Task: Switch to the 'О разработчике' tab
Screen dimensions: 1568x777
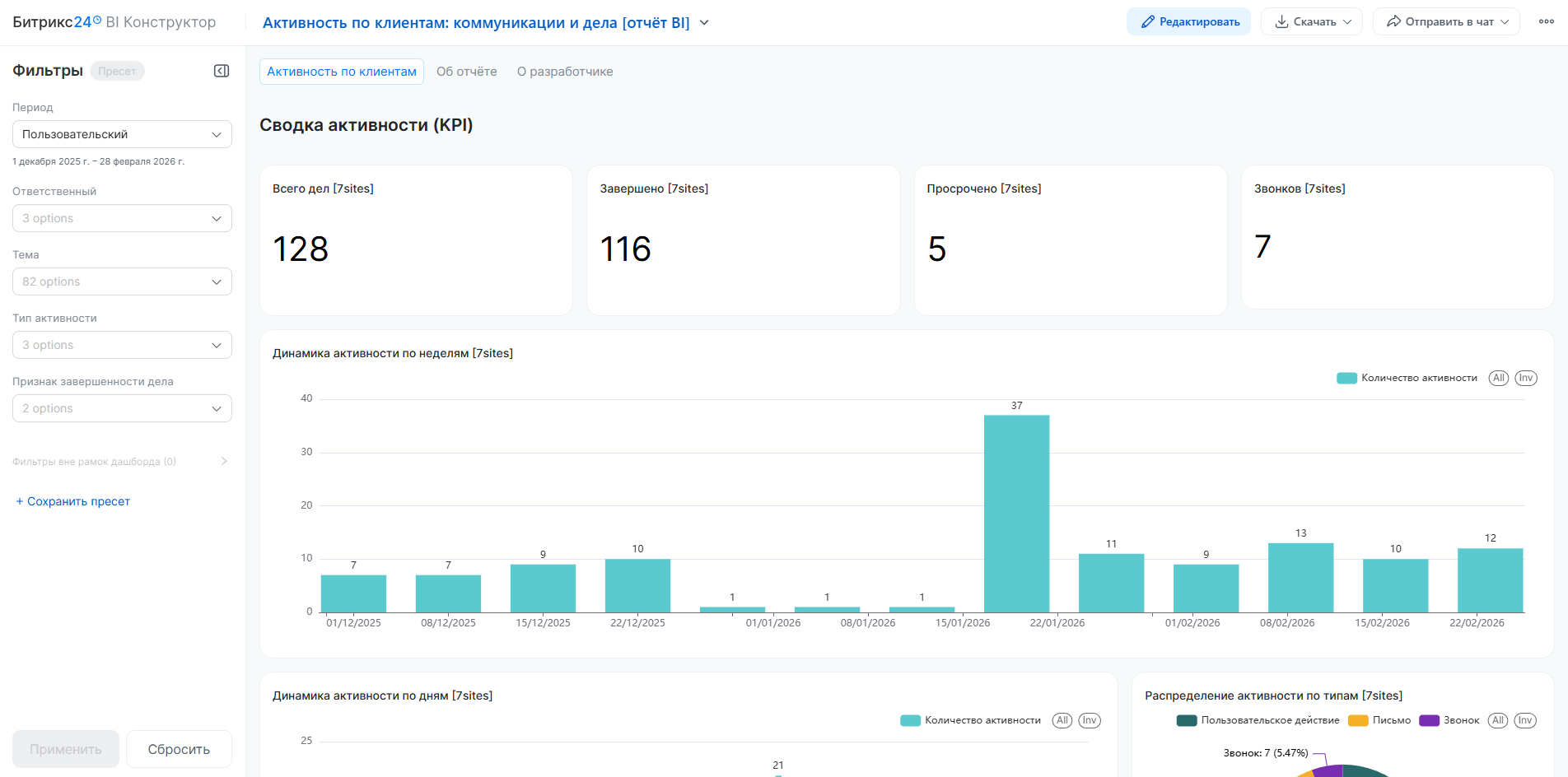Action: tap(564, 72)
